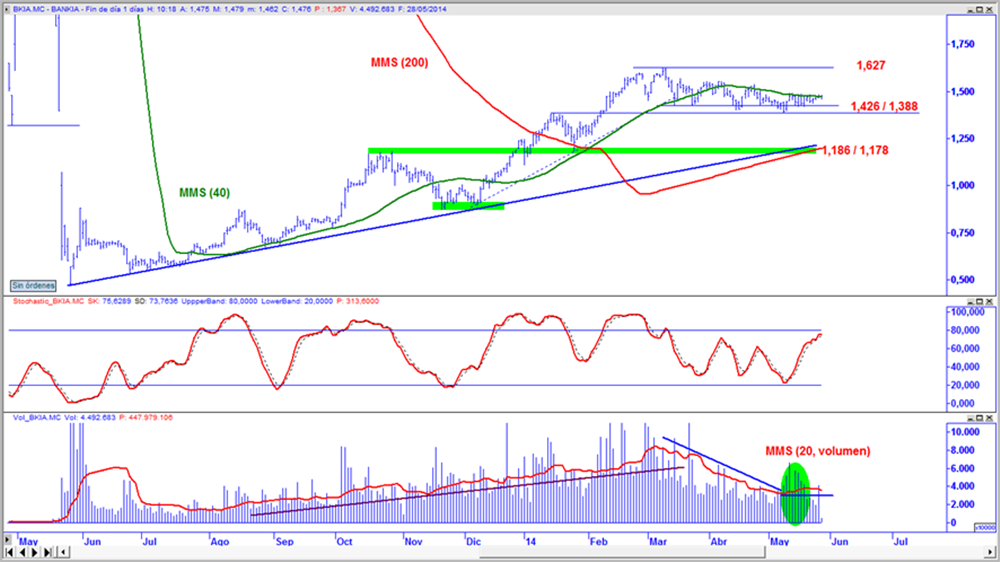Step back one bar with left arrow
Viewport: 1000px width, 562px height.
tap(23, 552)
